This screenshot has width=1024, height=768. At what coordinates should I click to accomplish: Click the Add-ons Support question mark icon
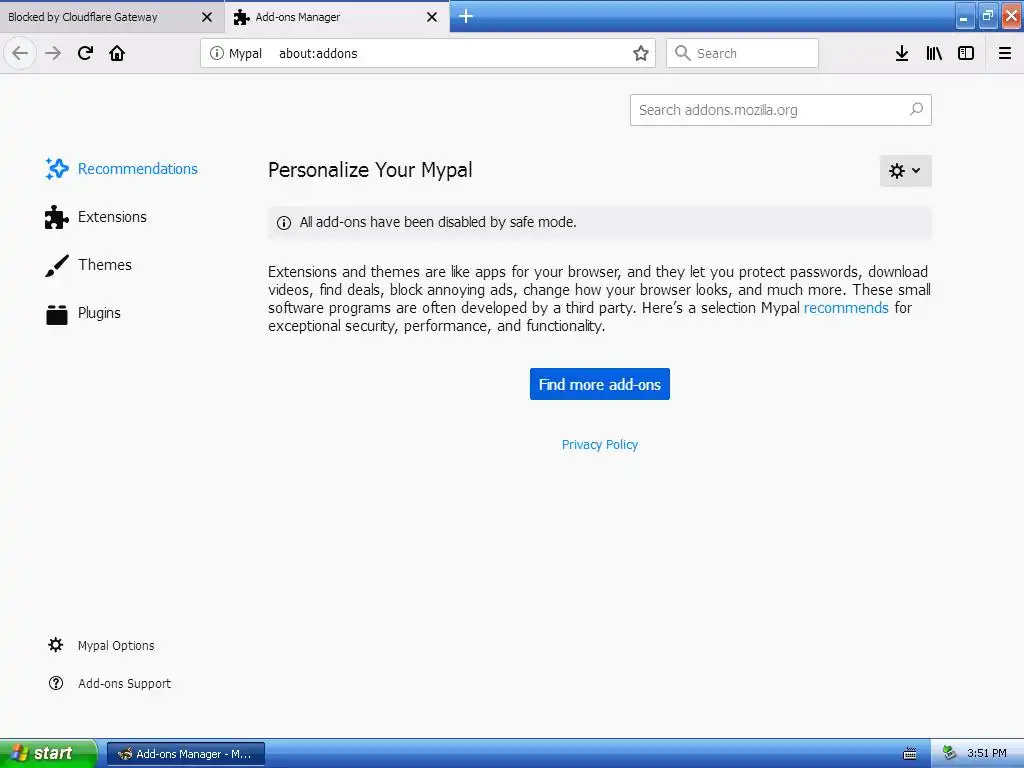56,683
